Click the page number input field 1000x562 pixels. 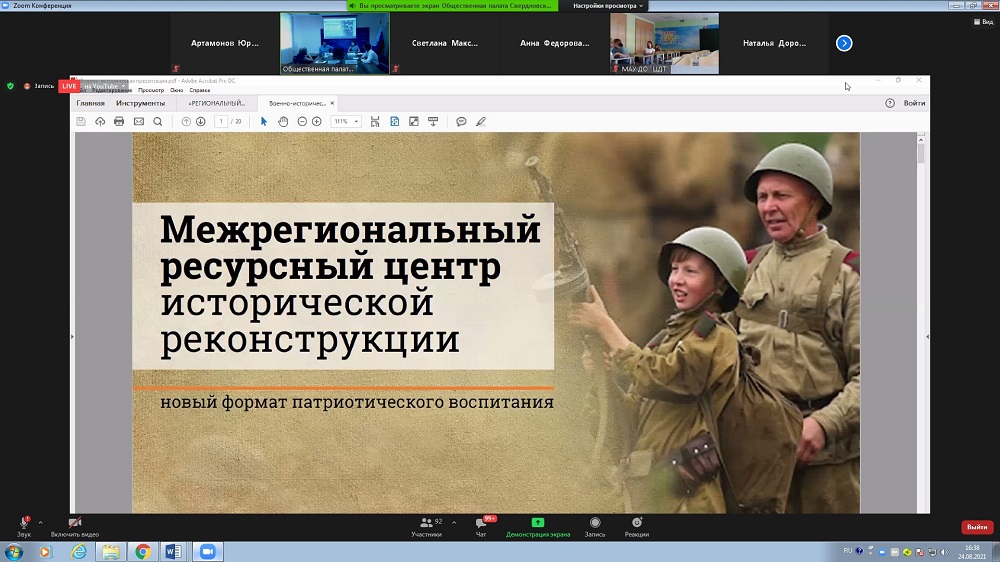click(x=221, y=121)
